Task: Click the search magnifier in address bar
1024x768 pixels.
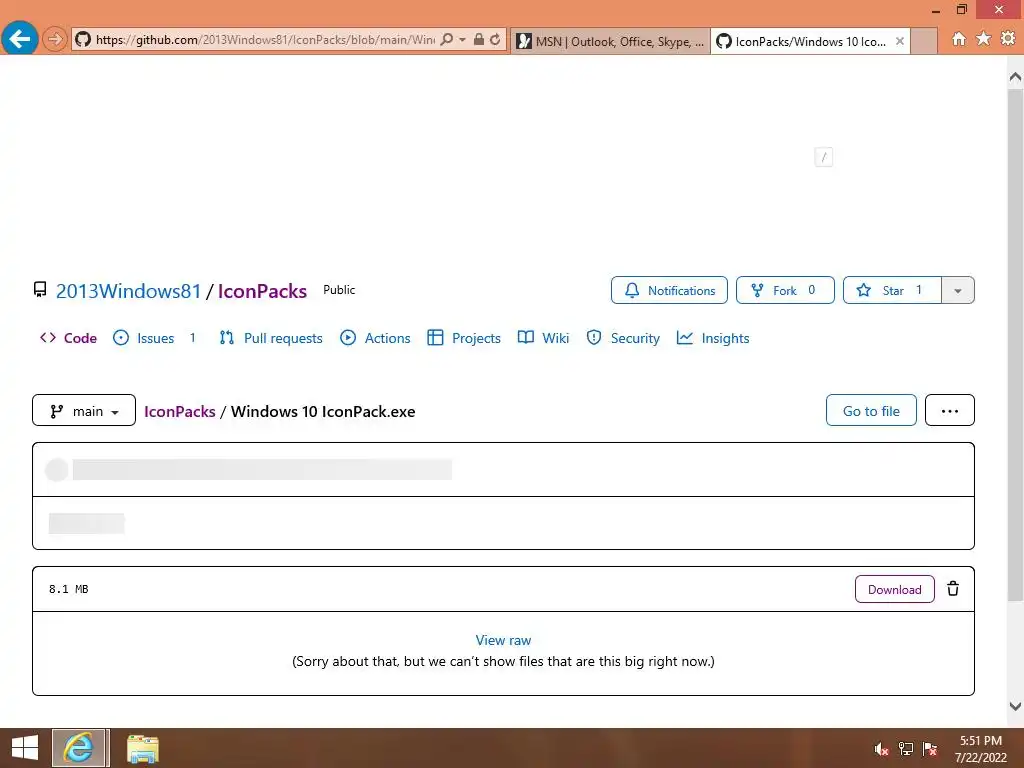Action: (447, 40)
